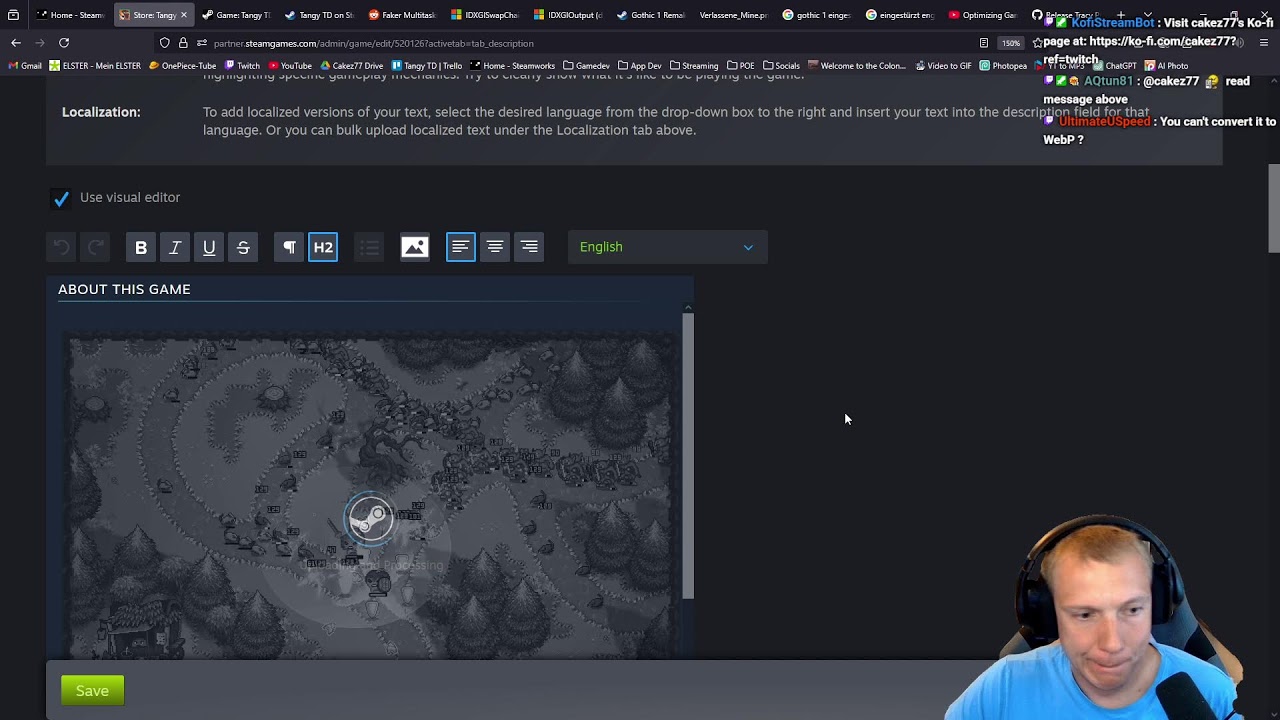Toggle reader view icon

984,43
